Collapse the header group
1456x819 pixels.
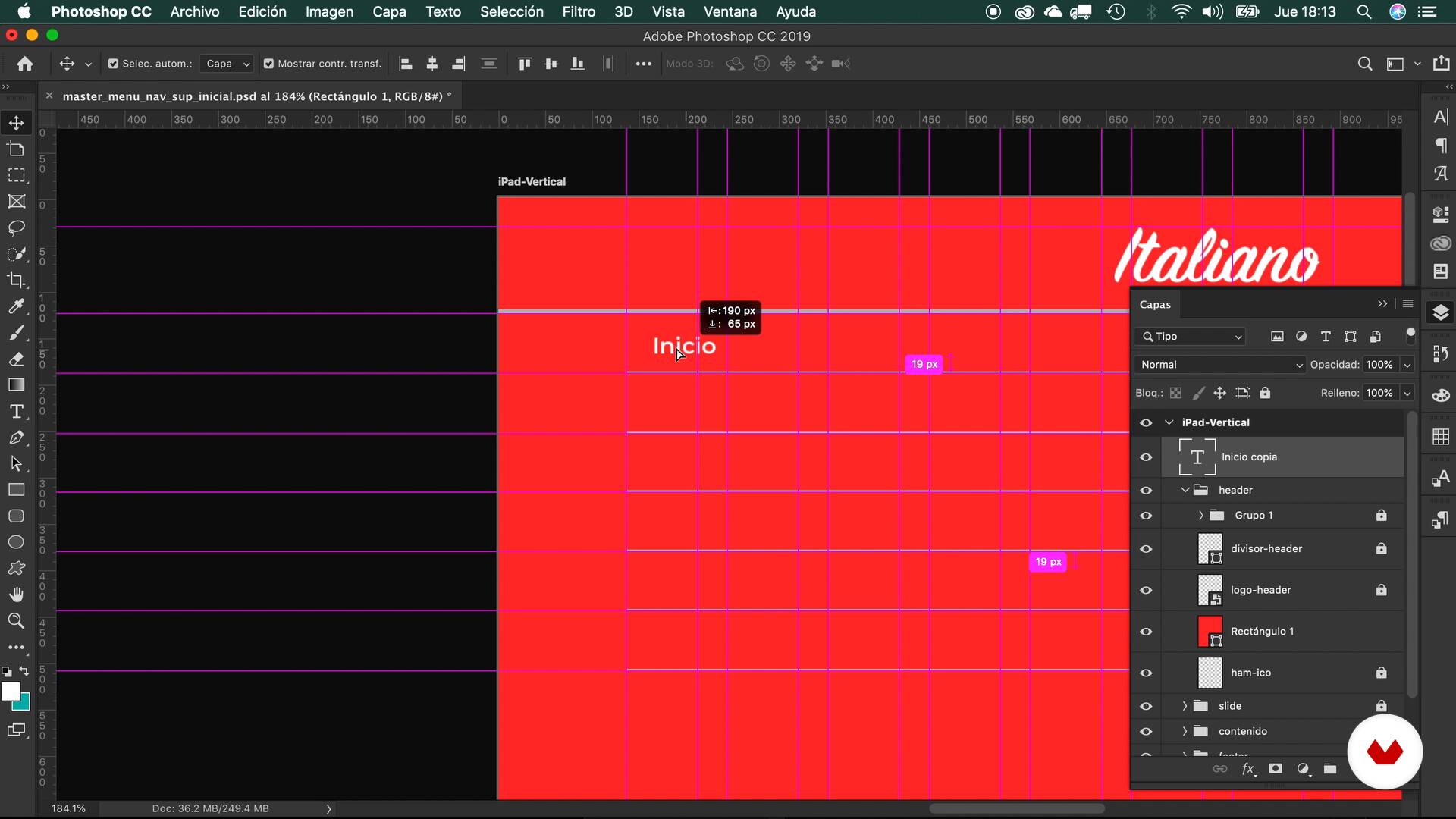pyautogui.click(x=1185, y=491)
